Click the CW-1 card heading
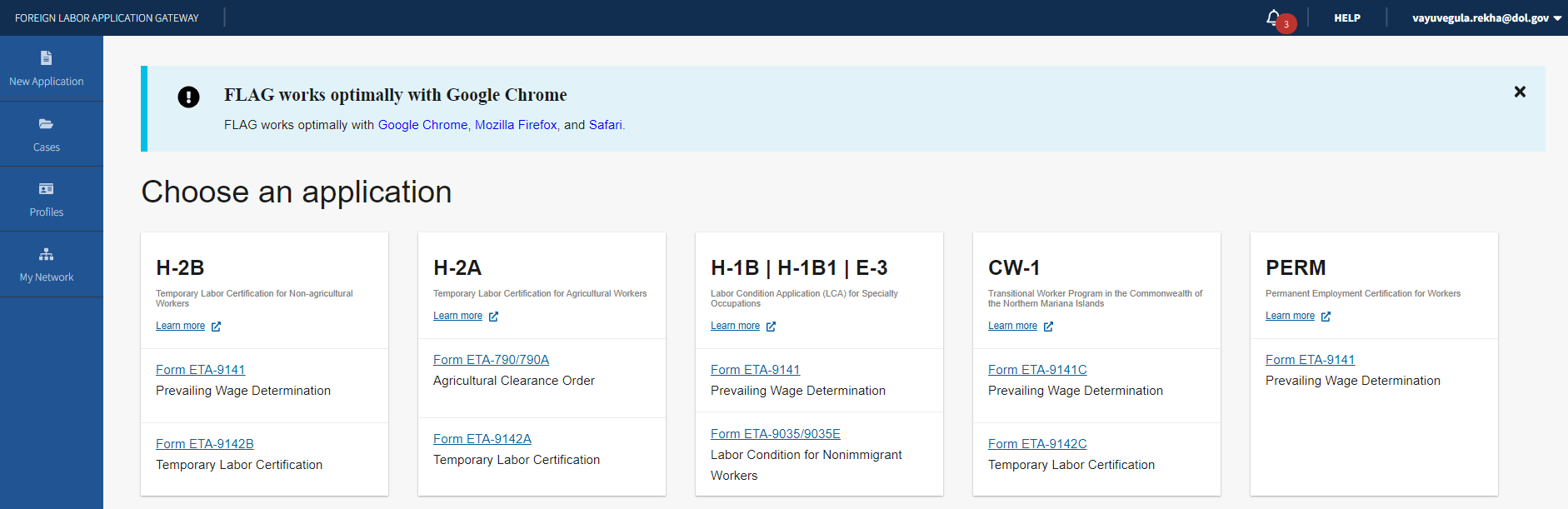Screen dimensions: 1568x509 coord(1014,267)
